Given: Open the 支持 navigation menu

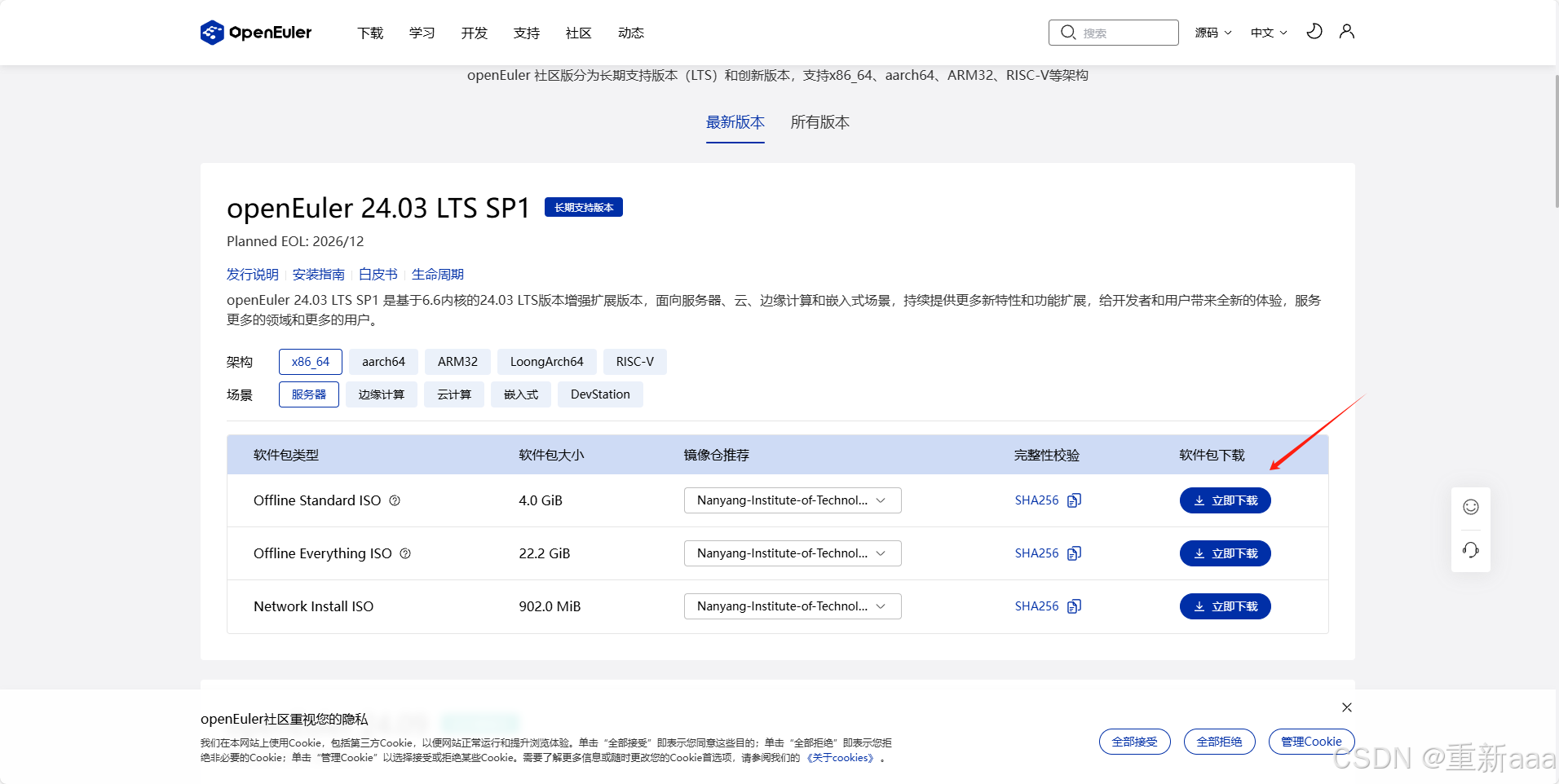Looking at the screenshot, I should [x=527, y=33].
